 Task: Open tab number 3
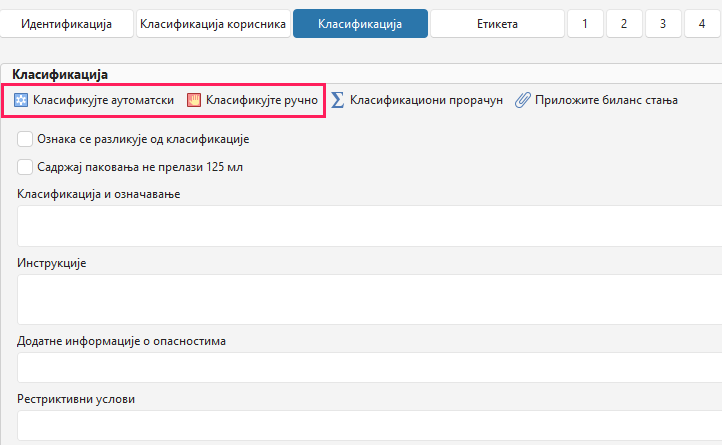click(x=663, y=23)
